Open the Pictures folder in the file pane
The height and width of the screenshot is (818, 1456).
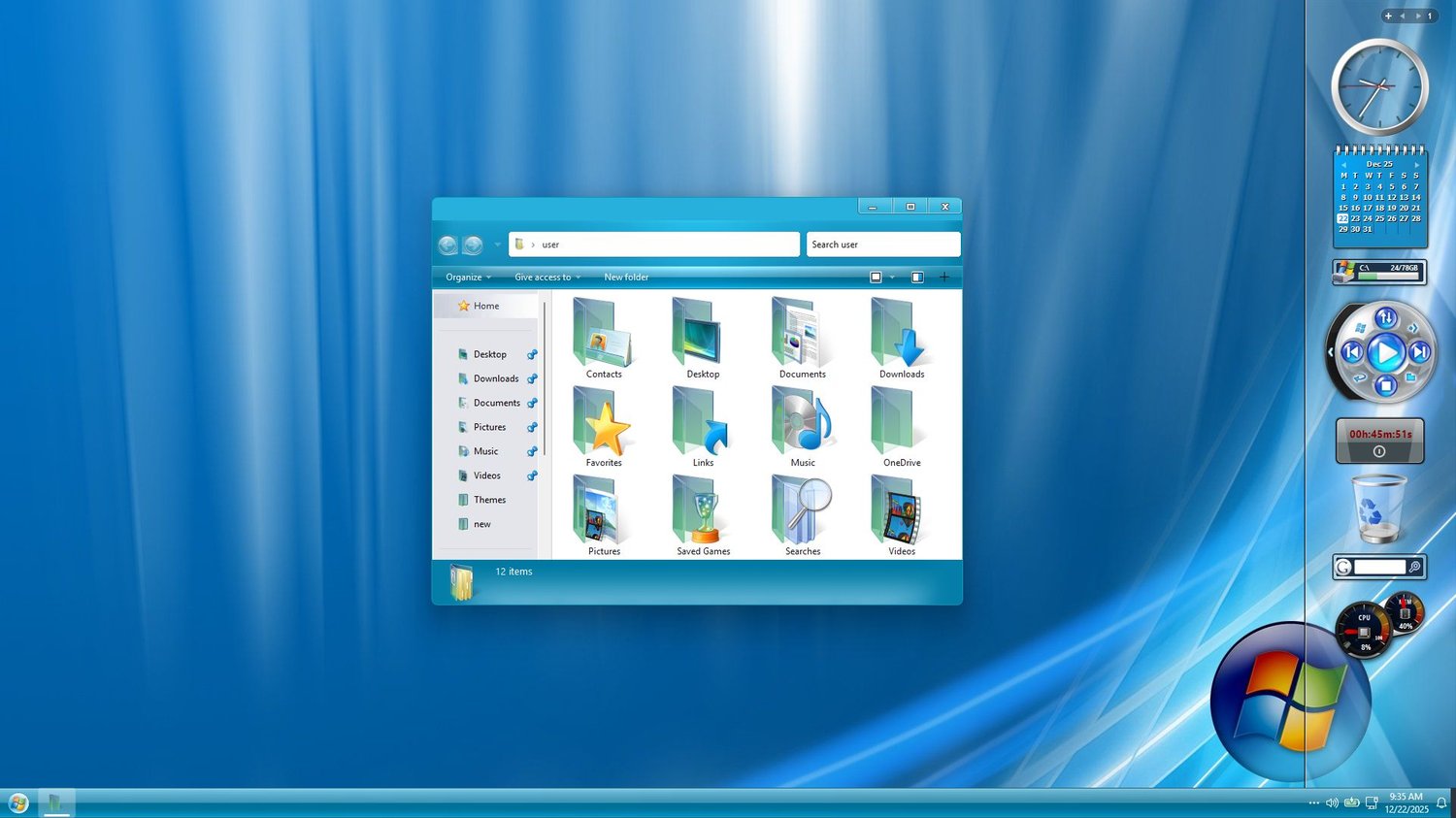[x=604, y=515]
